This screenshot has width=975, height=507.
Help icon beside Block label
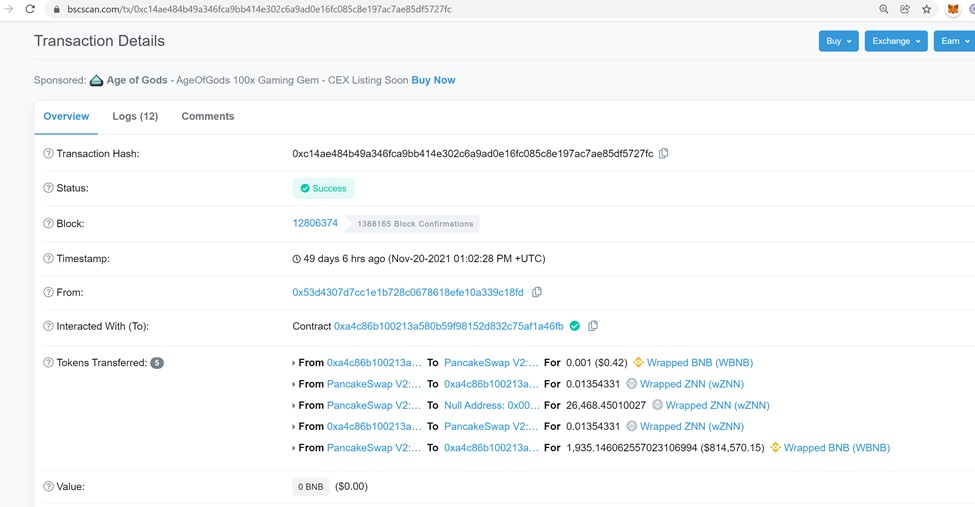point(49,223)
